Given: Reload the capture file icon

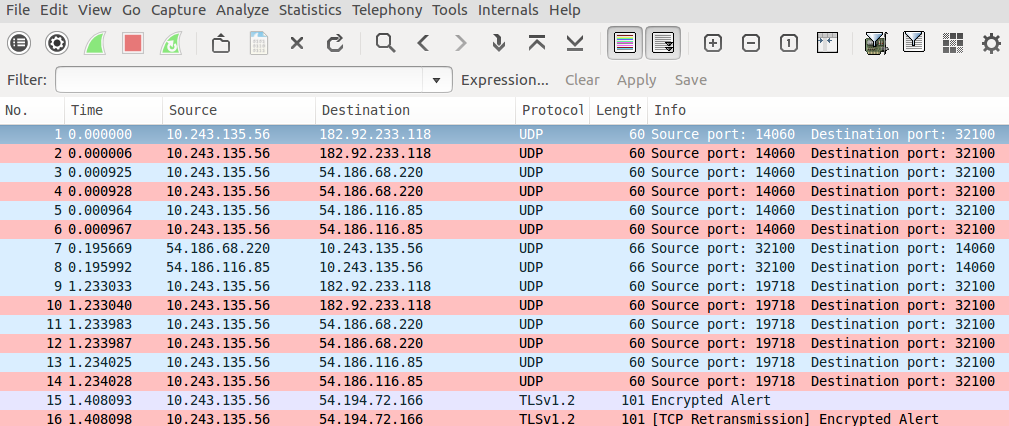Looking at the screenshot, I should pos(335,43).
